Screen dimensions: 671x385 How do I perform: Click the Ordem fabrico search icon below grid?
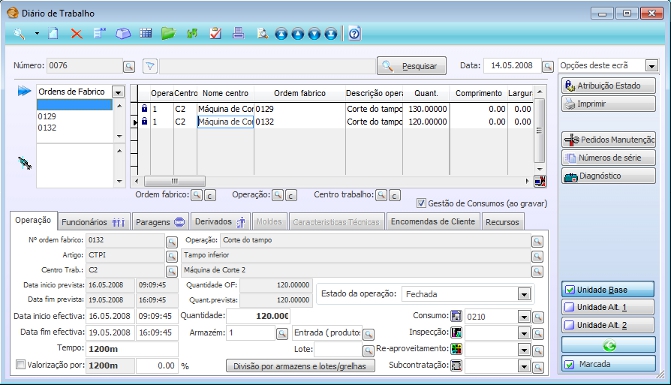coord(196,195)
